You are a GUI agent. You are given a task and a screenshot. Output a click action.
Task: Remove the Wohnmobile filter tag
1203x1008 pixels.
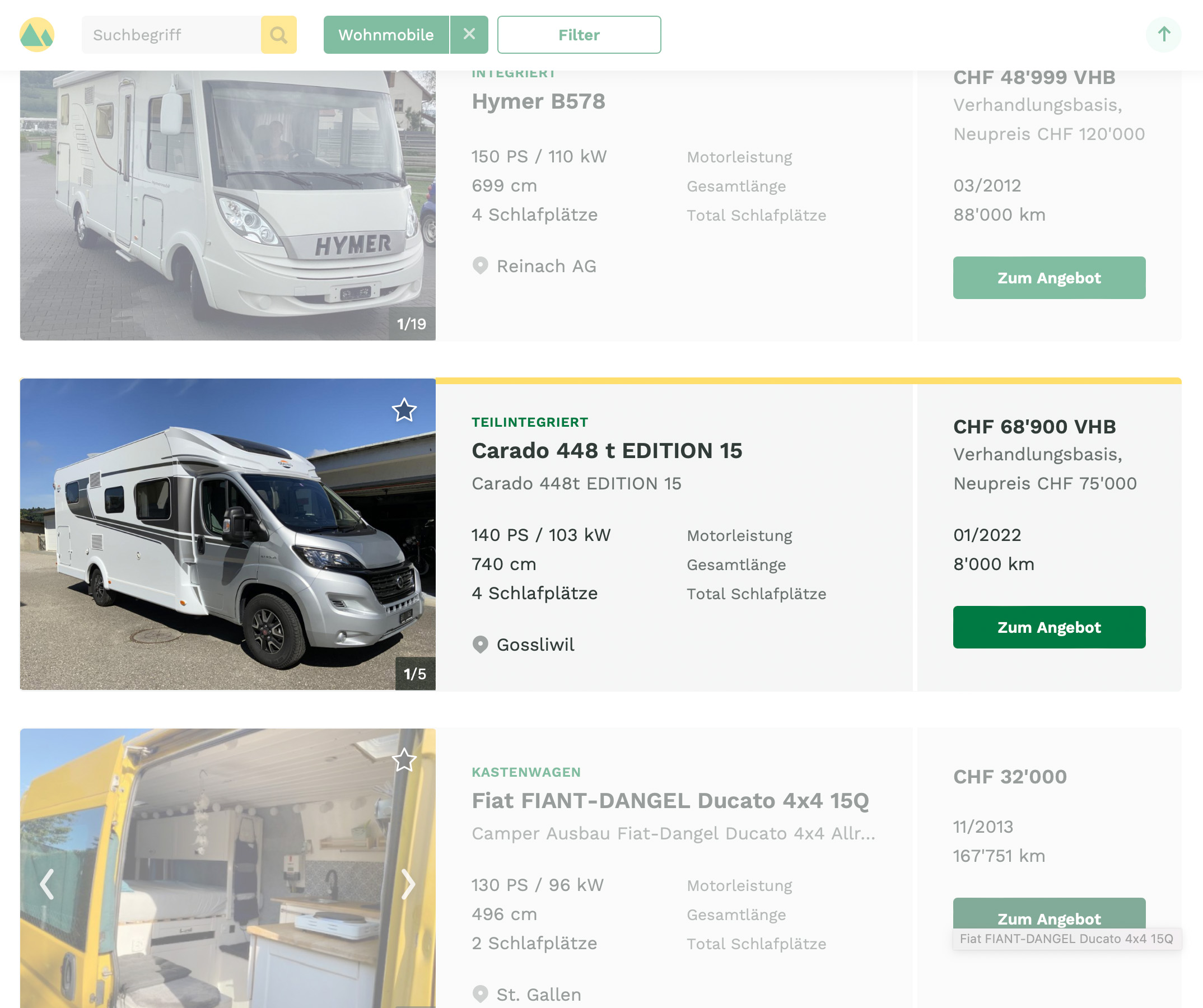(469, 34)
